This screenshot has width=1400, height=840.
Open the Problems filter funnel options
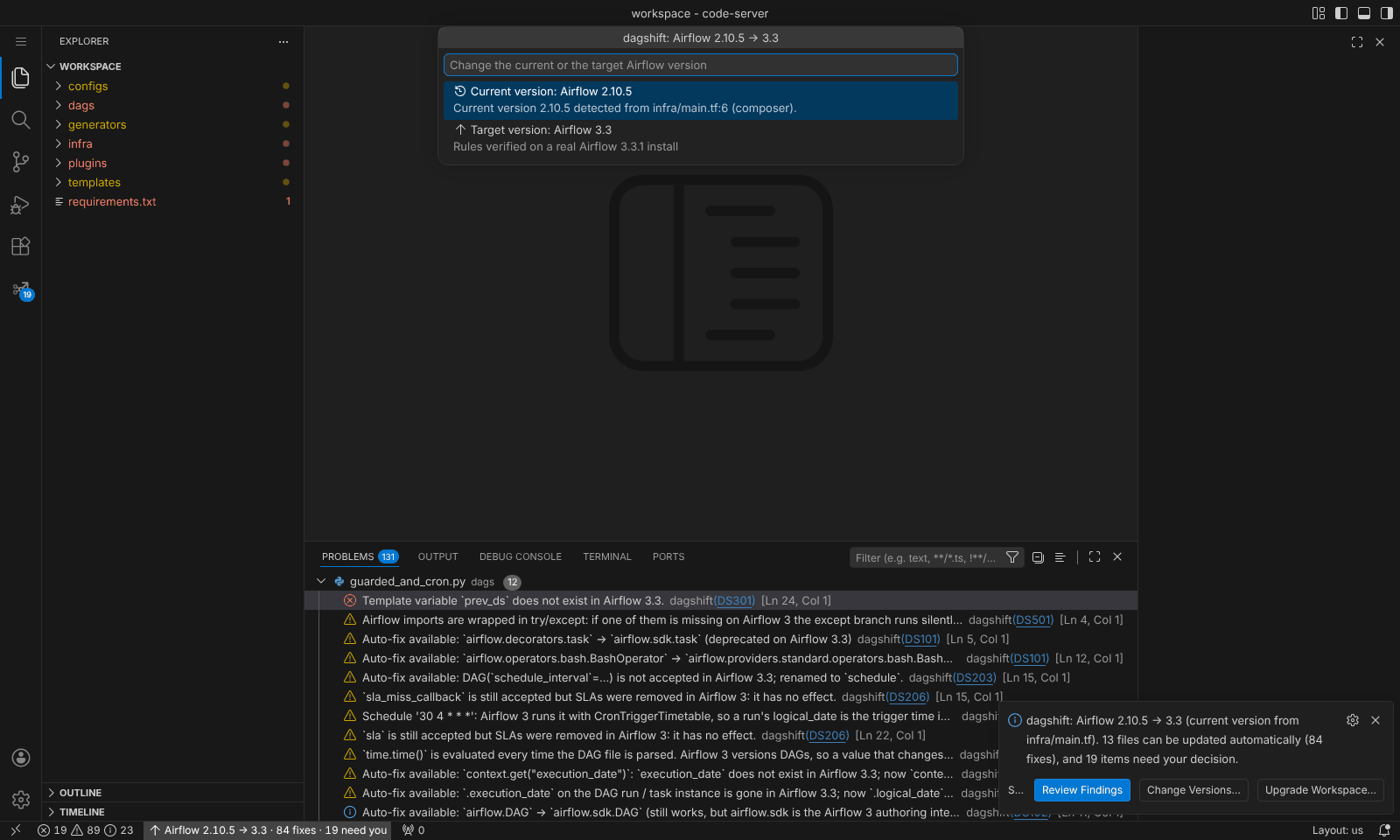click(1012, 557)
